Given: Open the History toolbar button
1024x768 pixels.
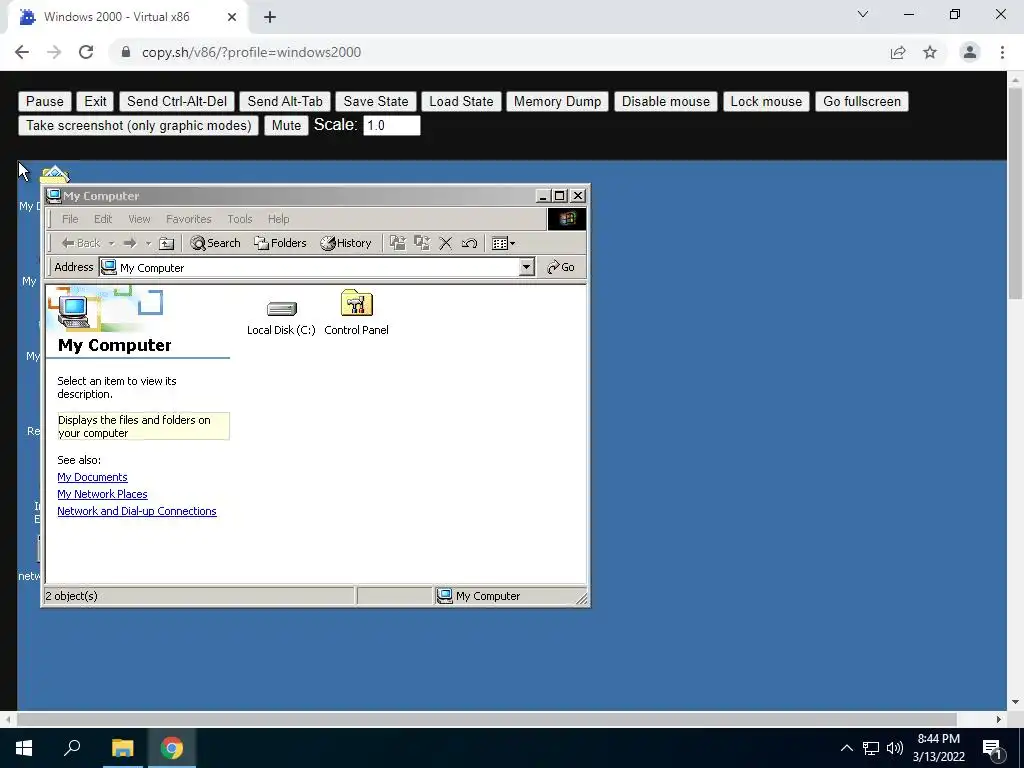Looking at the screenshot, I should [345, 243].
